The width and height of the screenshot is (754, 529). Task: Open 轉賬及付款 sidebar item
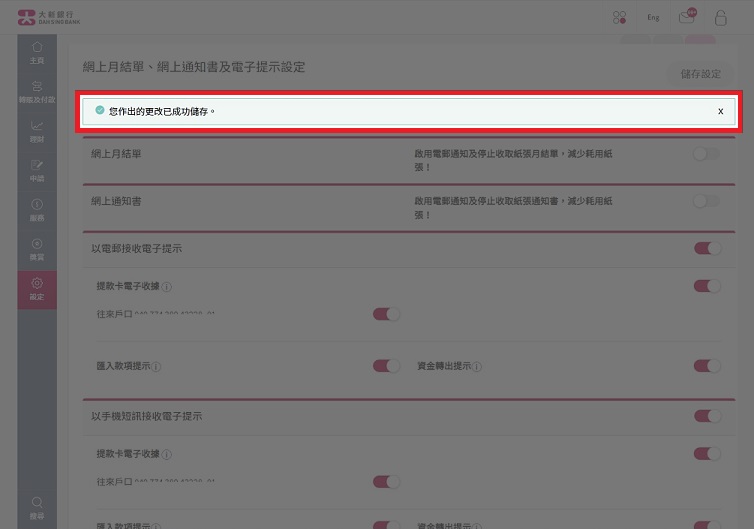(x=37, y=92)
